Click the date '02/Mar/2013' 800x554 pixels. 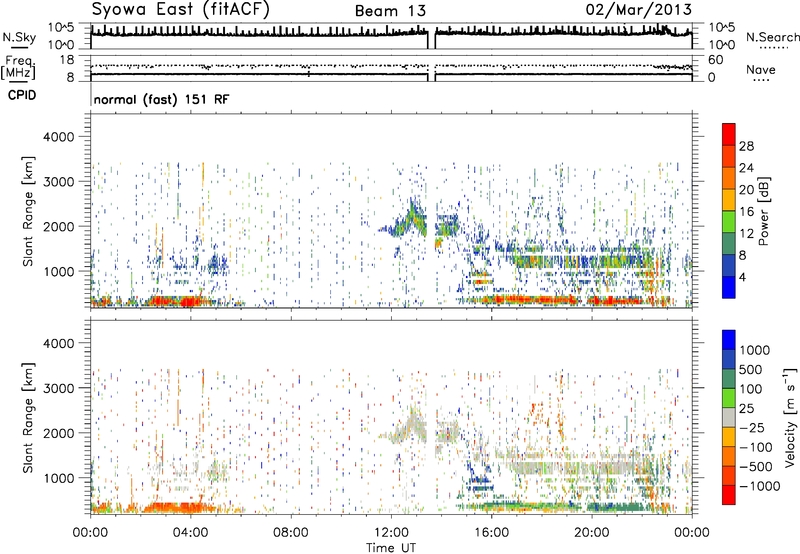pyautogui.click(x=639, y=10)
